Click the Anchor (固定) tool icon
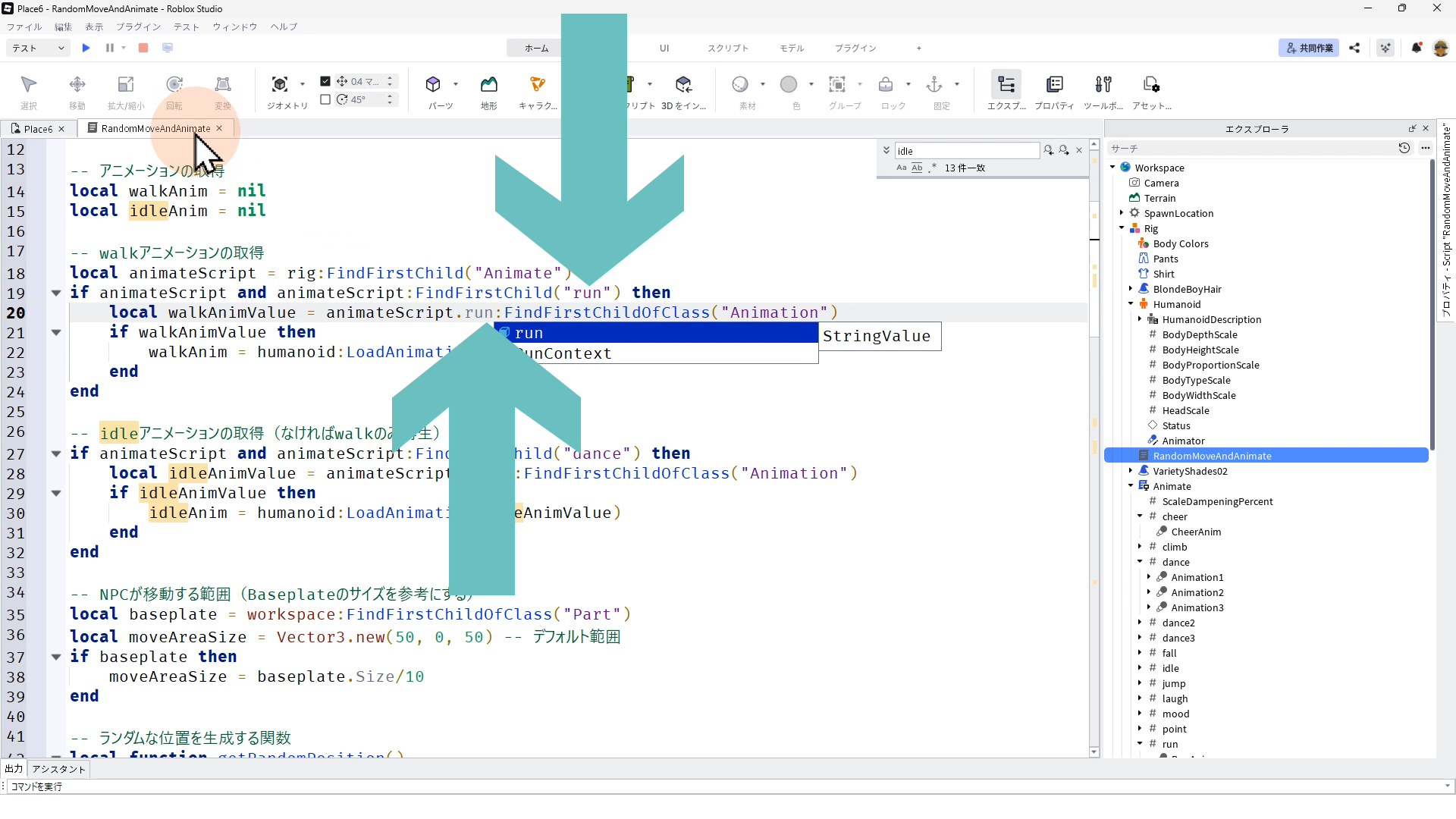The image size is (1456, 819). (x=934, y=85)
